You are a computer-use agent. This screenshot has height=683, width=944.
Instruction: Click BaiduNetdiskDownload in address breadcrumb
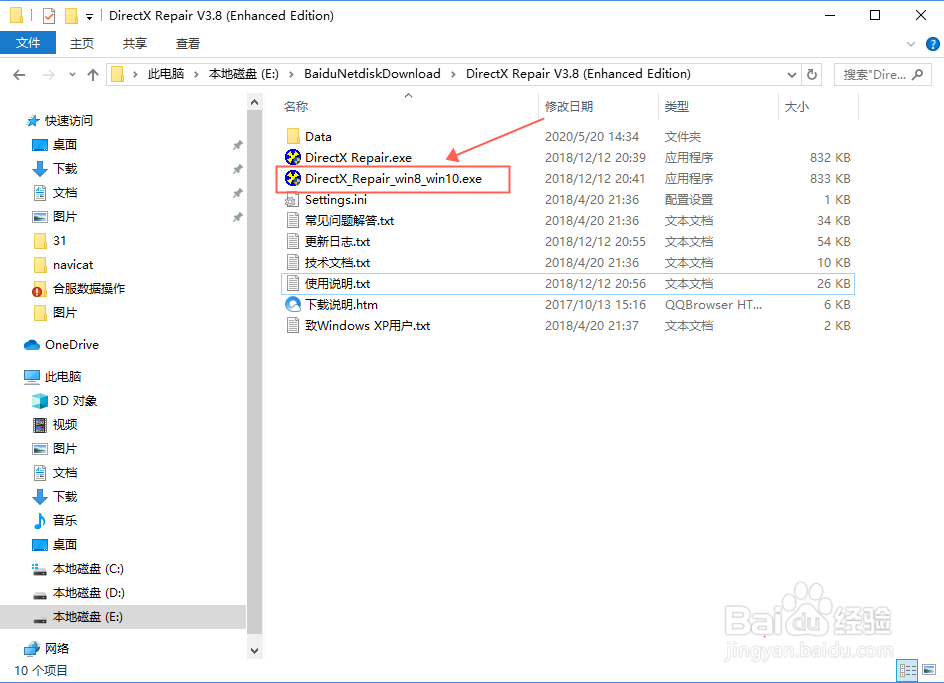[x=372, y=74]
